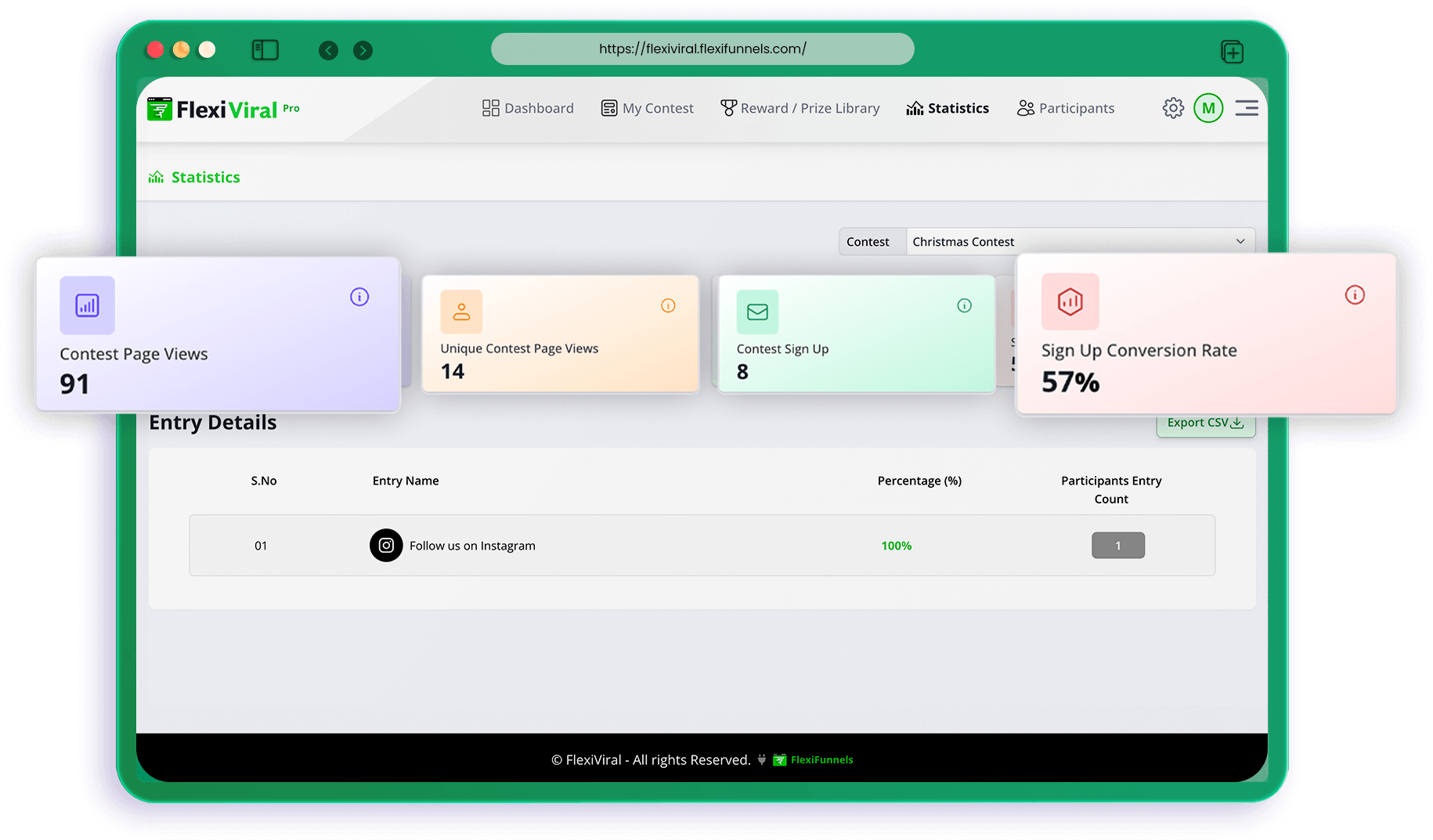Open Reward / Prize Library
The image size is (1433, 840).
pos(800,108)
